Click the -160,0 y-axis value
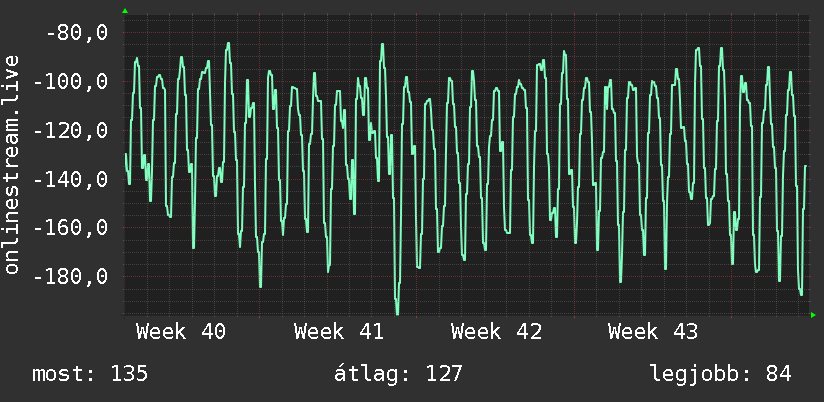Image resolution: width=824 pixels, height=402 pixels. (x=70, y=228)
